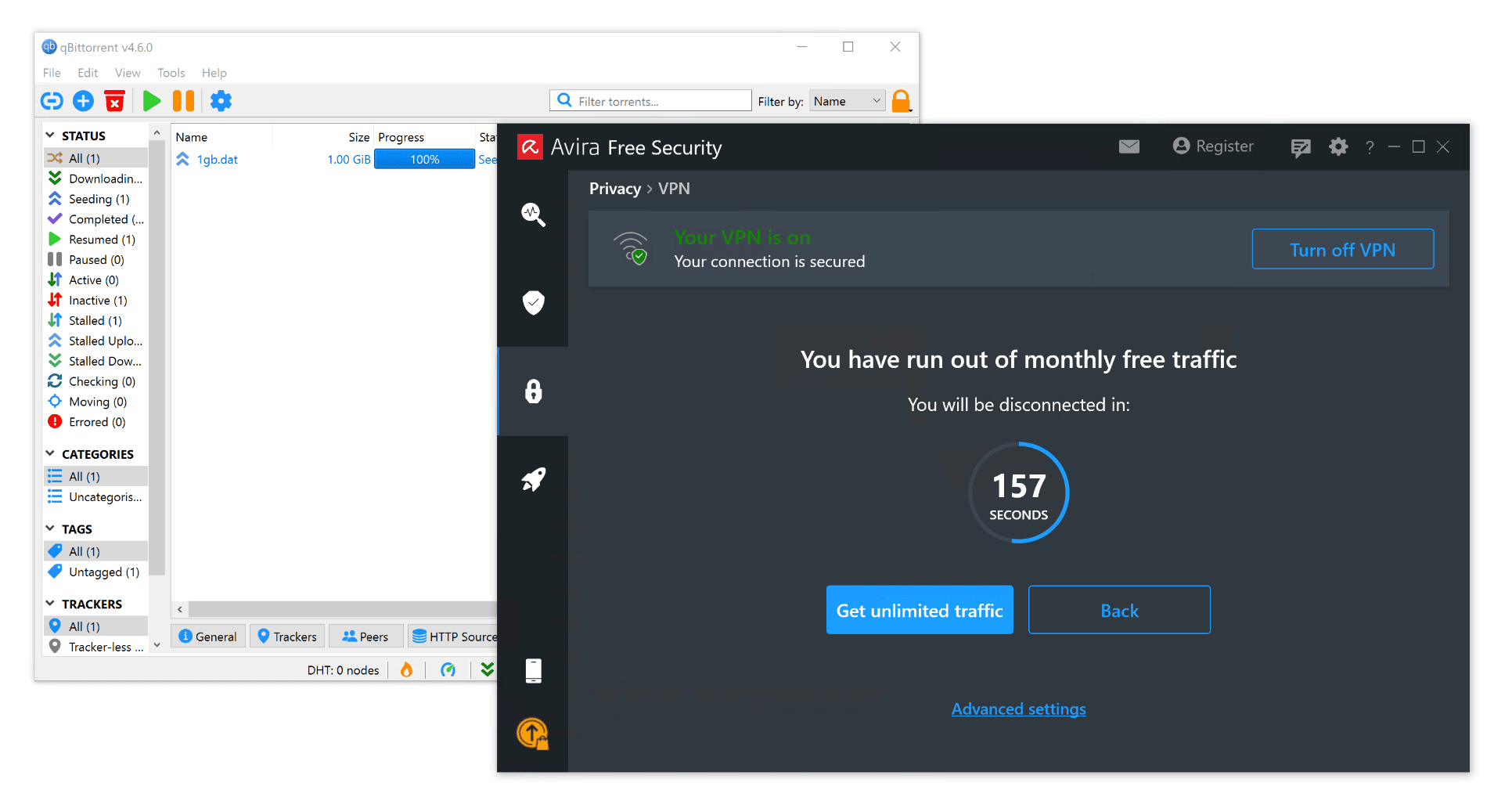The image size is (1512, 808).
Task: Collapse the STATUS section
Action: pyautogui.click(x=50, y=135)
